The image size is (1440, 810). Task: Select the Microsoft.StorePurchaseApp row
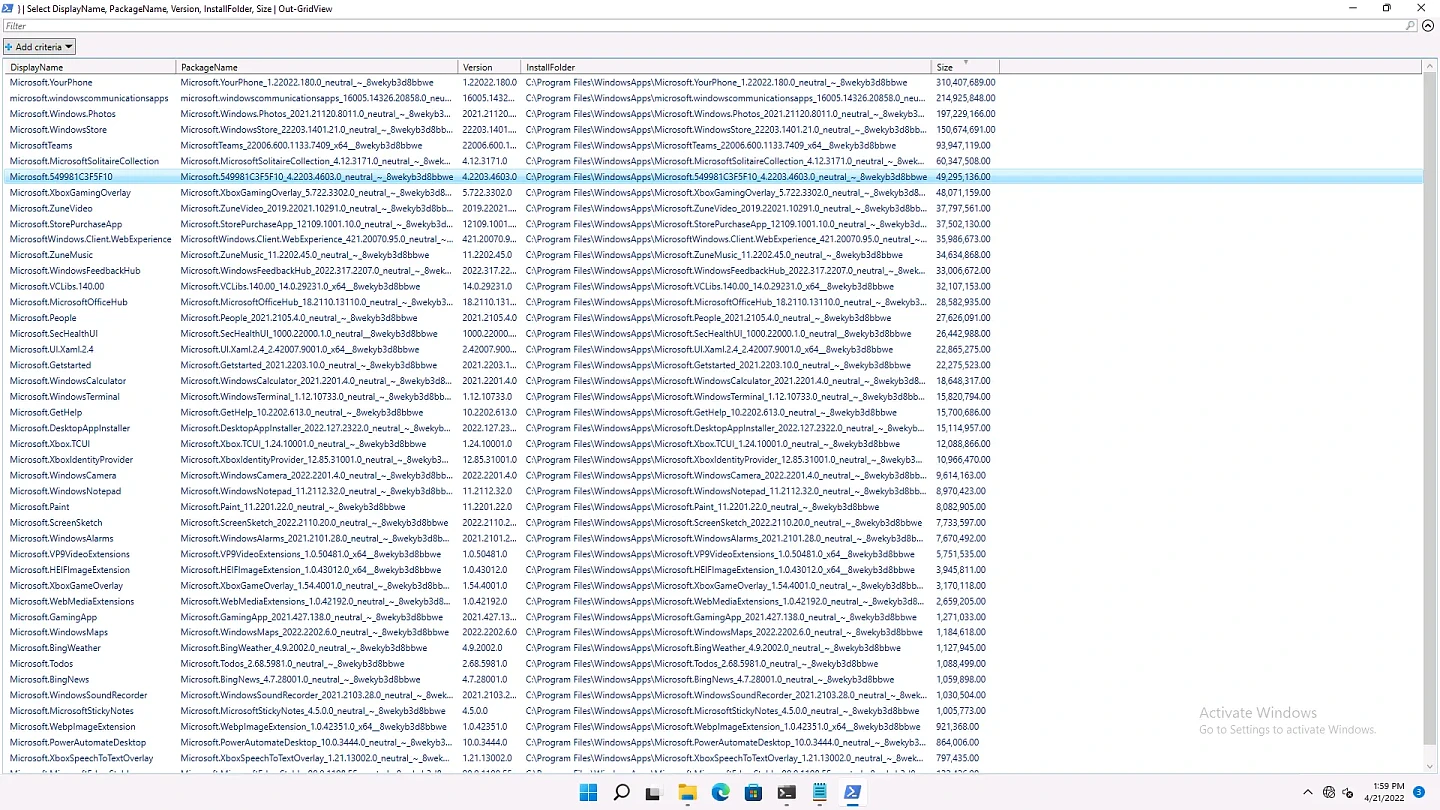[713, 224]
